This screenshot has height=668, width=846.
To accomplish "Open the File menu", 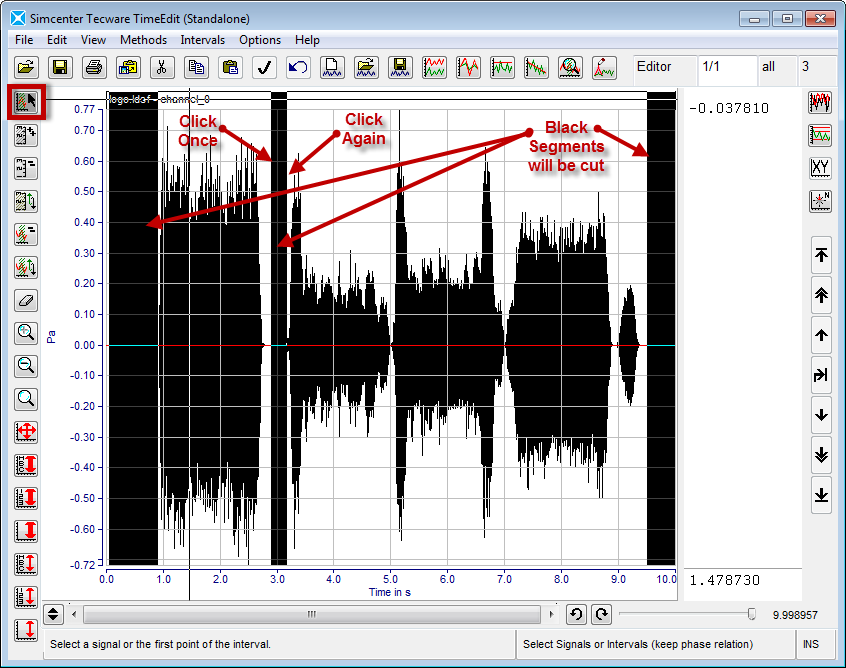I will pyautogui.click(x=24, y=40).
